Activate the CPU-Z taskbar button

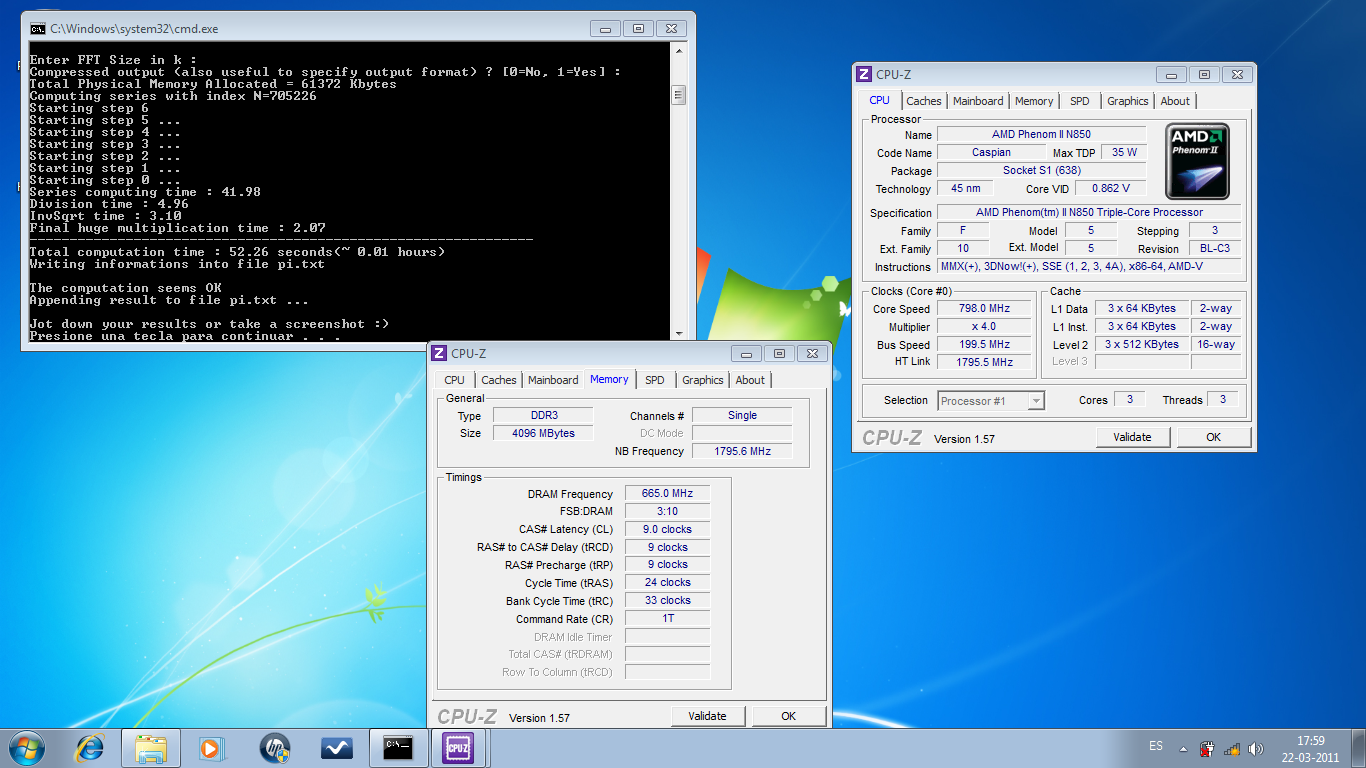458,747
